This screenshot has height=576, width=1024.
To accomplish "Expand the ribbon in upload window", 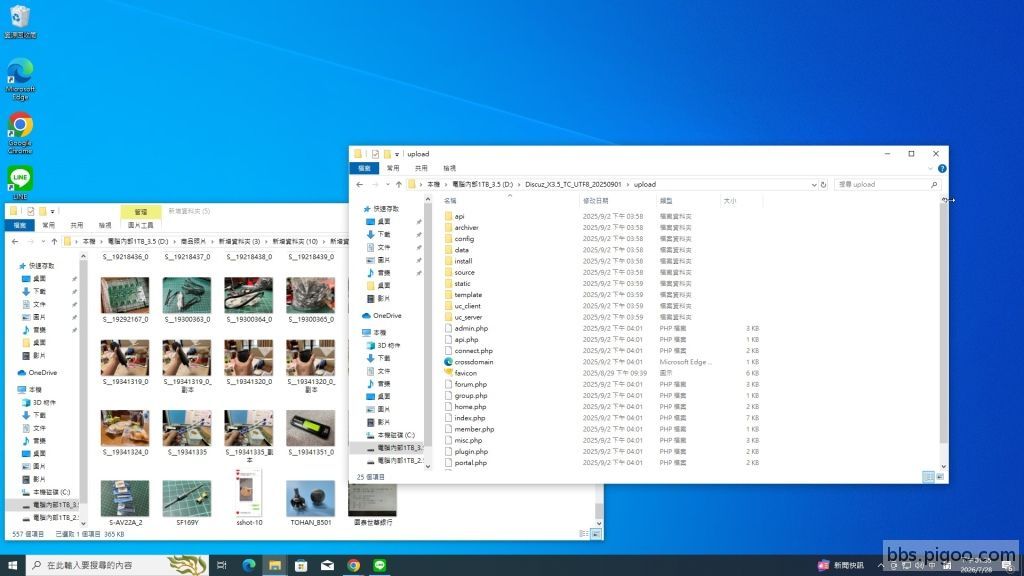I will tap(930, 168).
